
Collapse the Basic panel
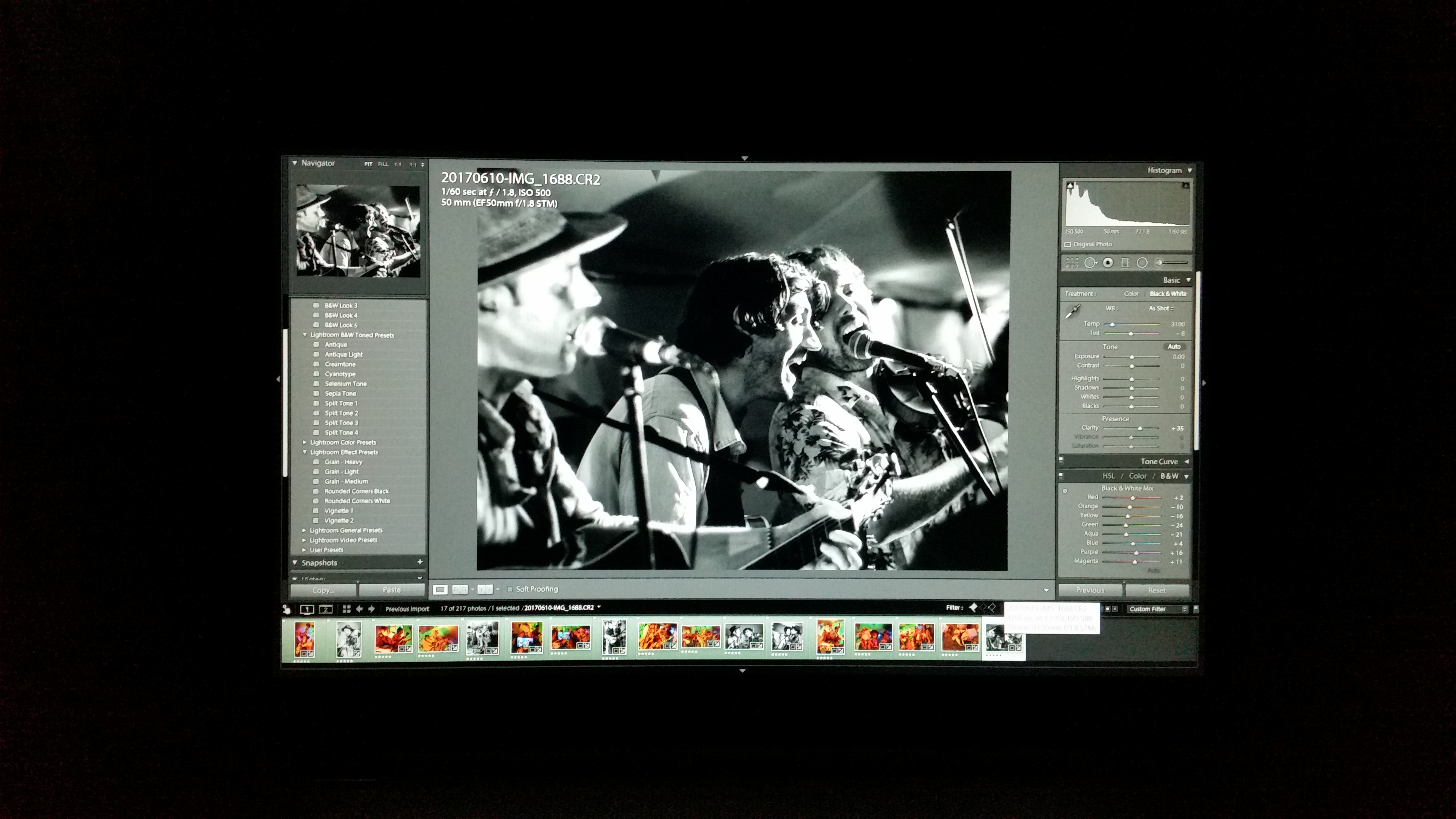(x=1188, y=280)
